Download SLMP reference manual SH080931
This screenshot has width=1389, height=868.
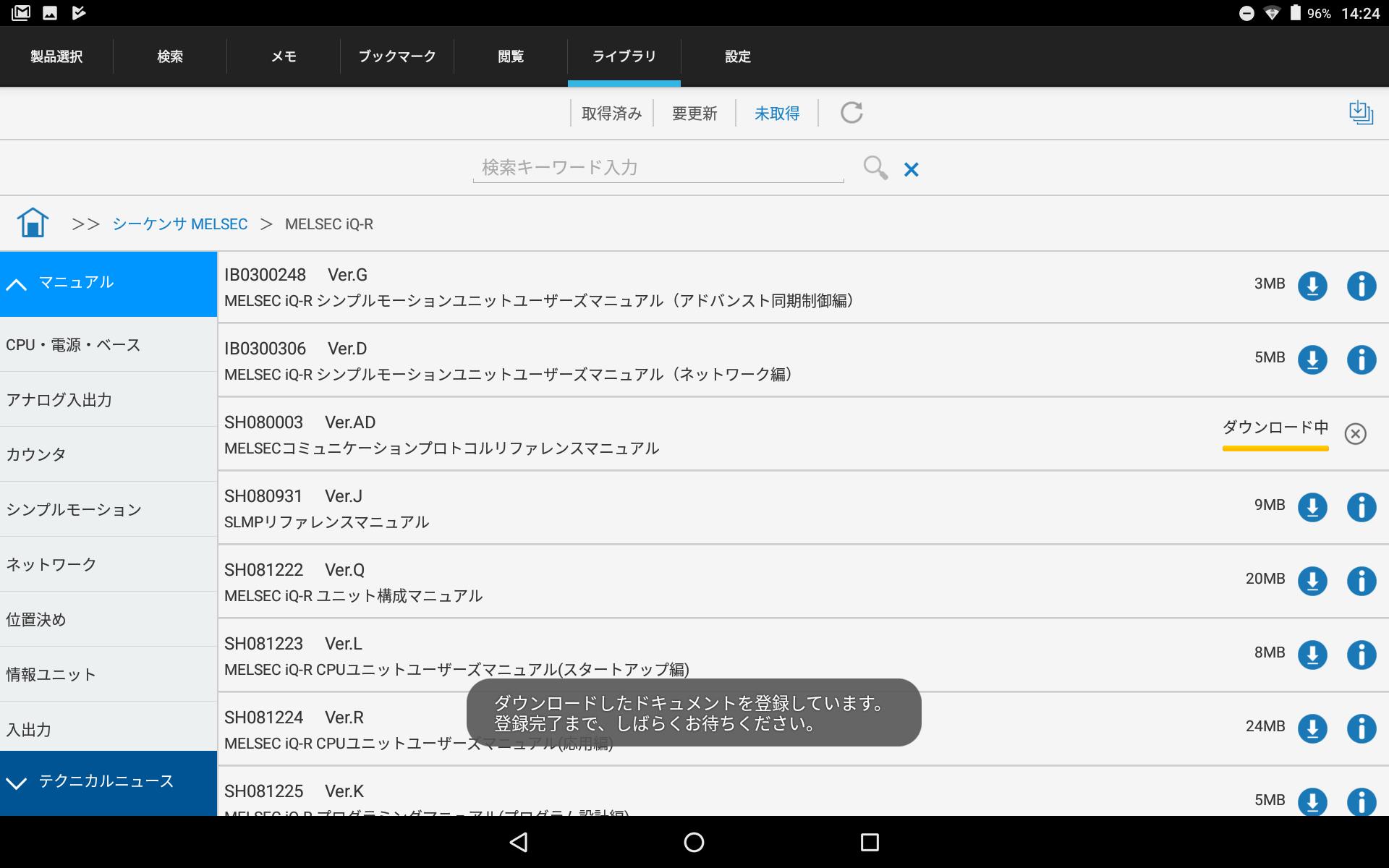click(1312, 507)
